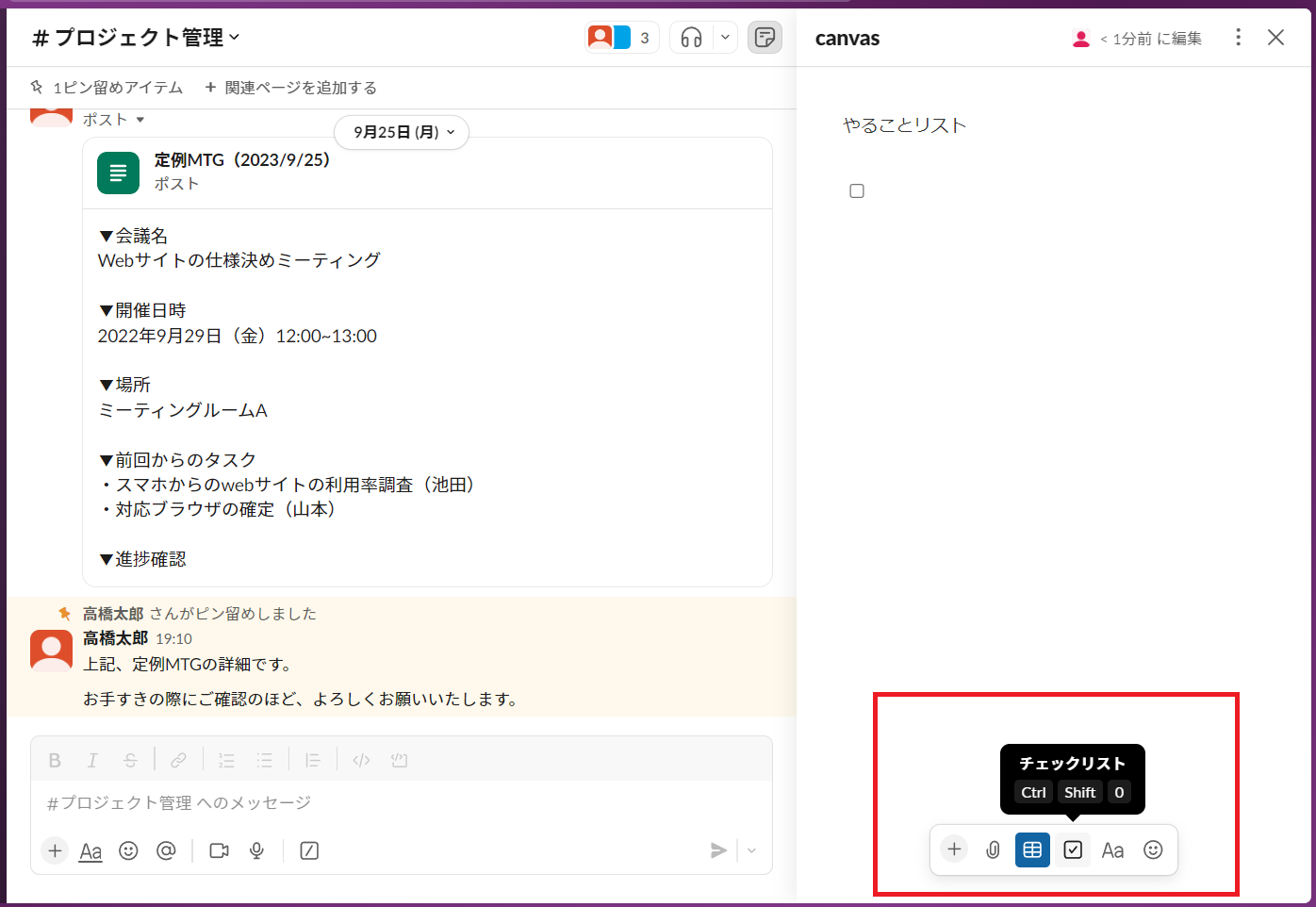The width and height of the screenshot is (1316, 907).
Task: Attach a file using the canvas paperclip icon
Action: tap(992, 849)
